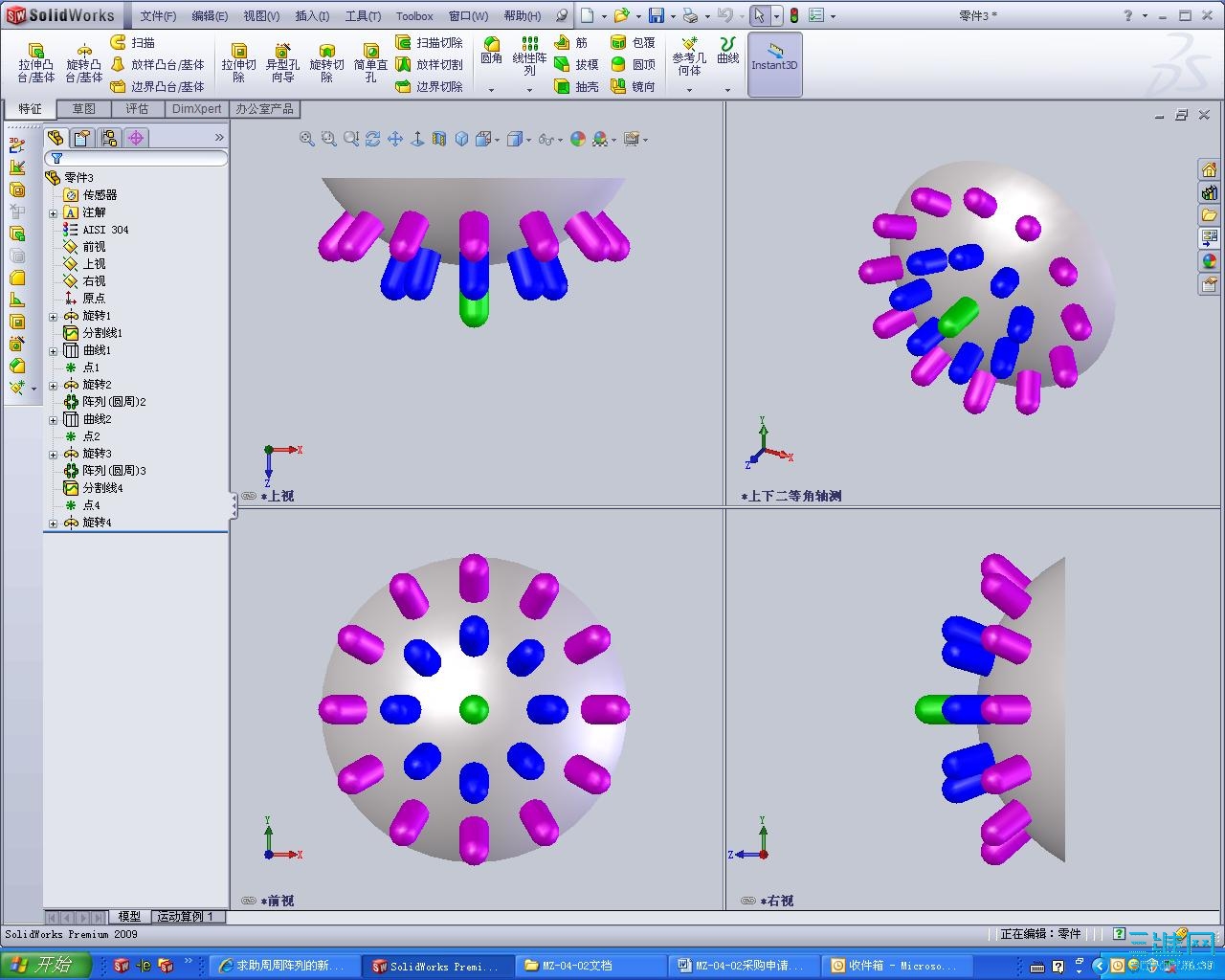The image size is (1225, 980).
Task: Choose the 筋 rib tool
Action: coord(571,42)
